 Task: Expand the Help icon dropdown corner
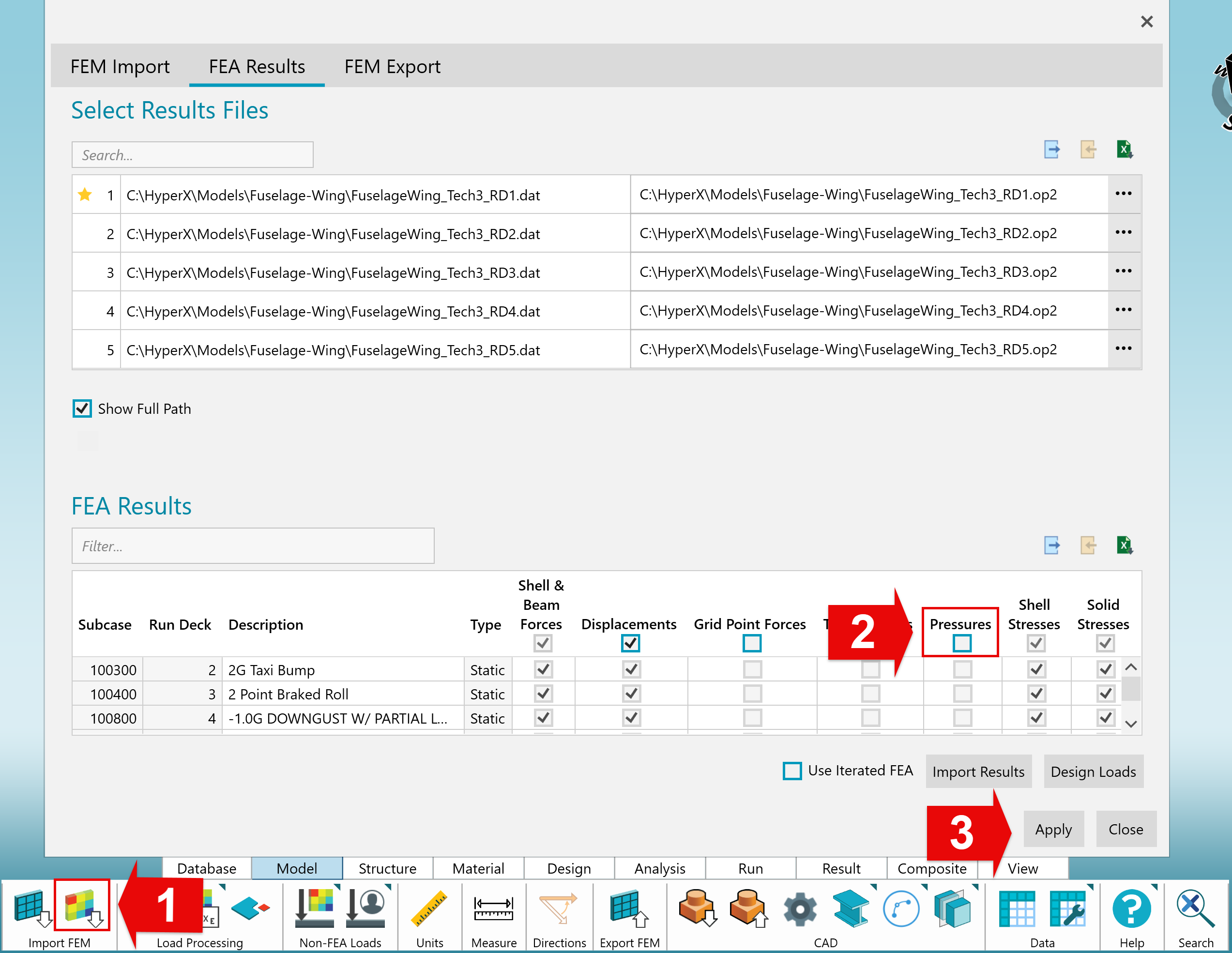click(1154, 887)
